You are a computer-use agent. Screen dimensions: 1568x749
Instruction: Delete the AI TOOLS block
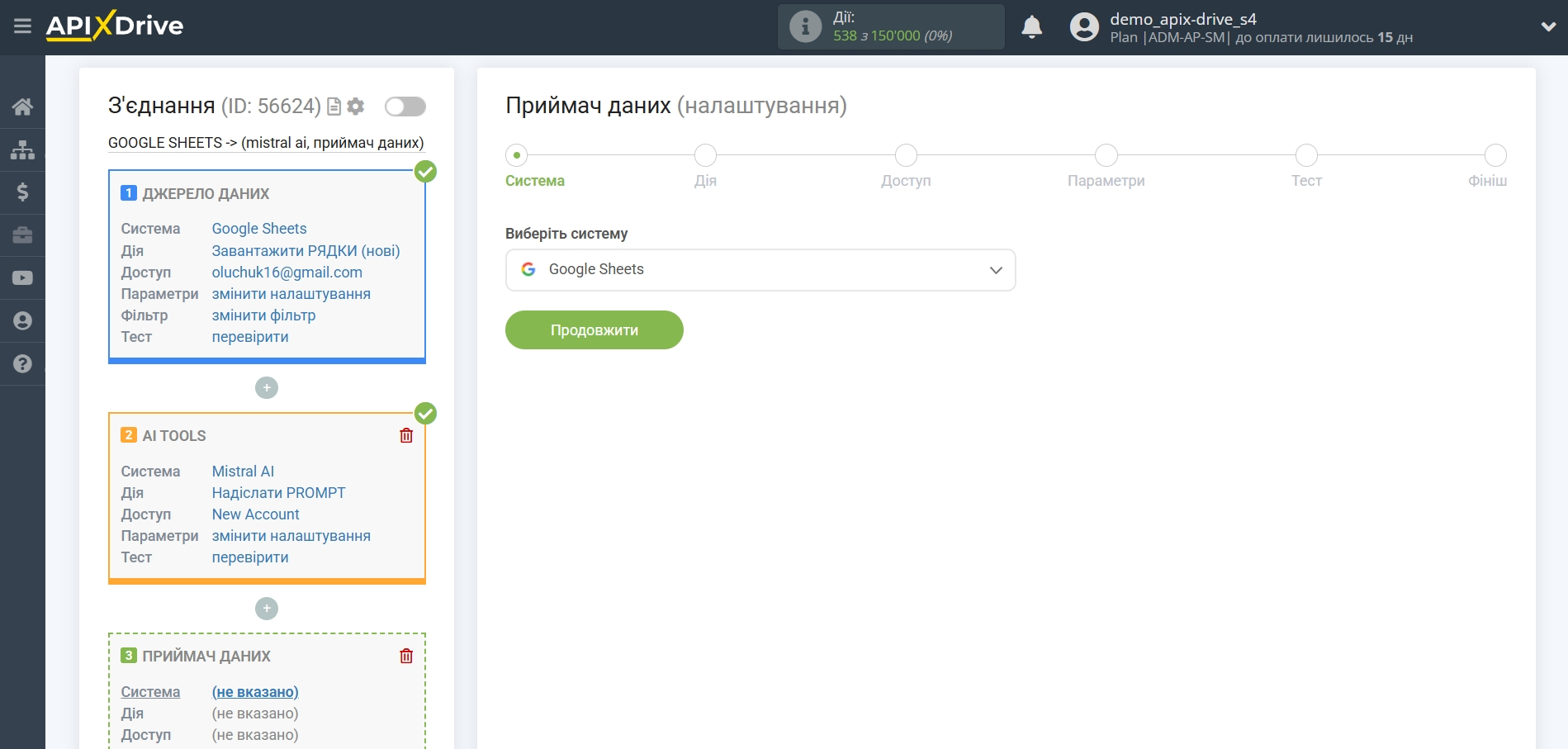point(406,436)
